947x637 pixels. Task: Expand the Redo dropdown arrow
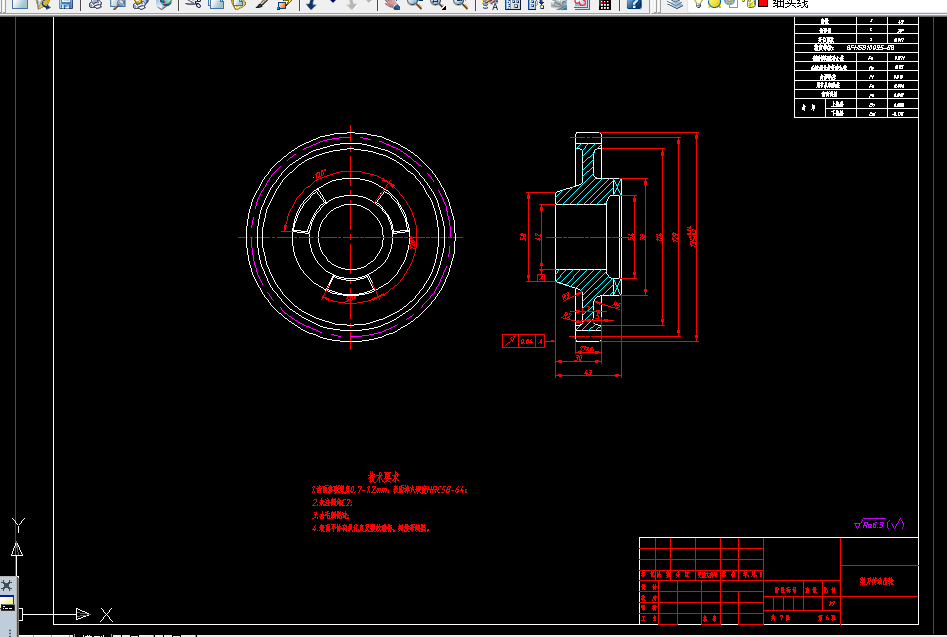(369, 3)
